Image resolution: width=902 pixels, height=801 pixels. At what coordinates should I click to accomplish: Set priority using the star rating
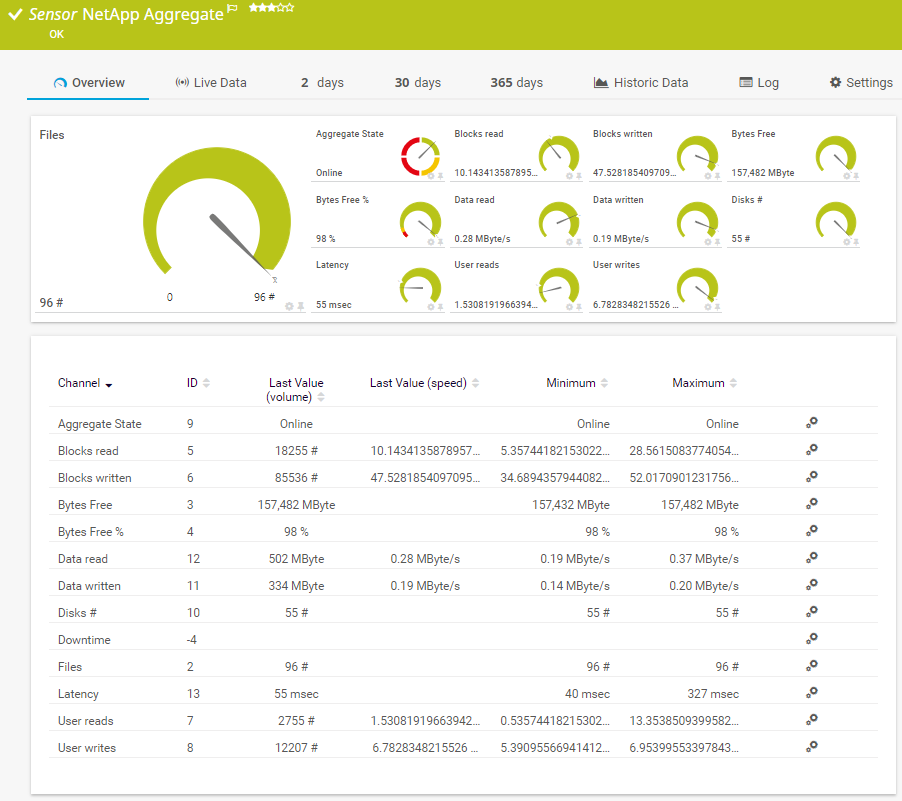click(271, 8)
